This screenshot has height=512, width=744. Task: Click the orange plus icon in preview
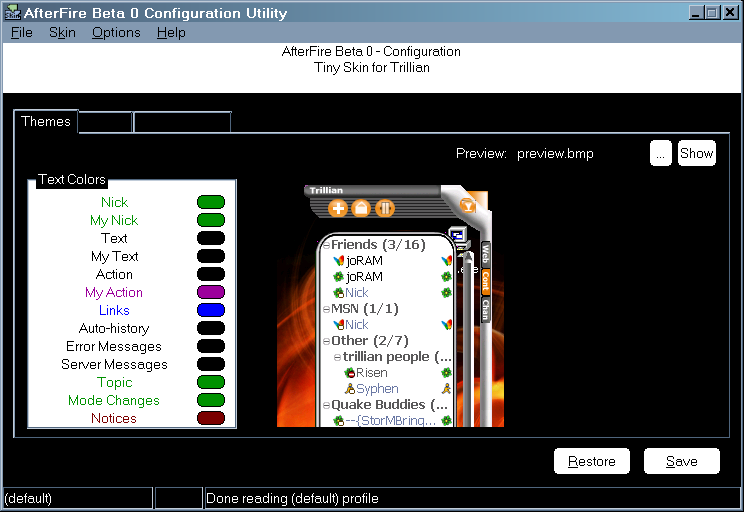[x=338, y=208]
